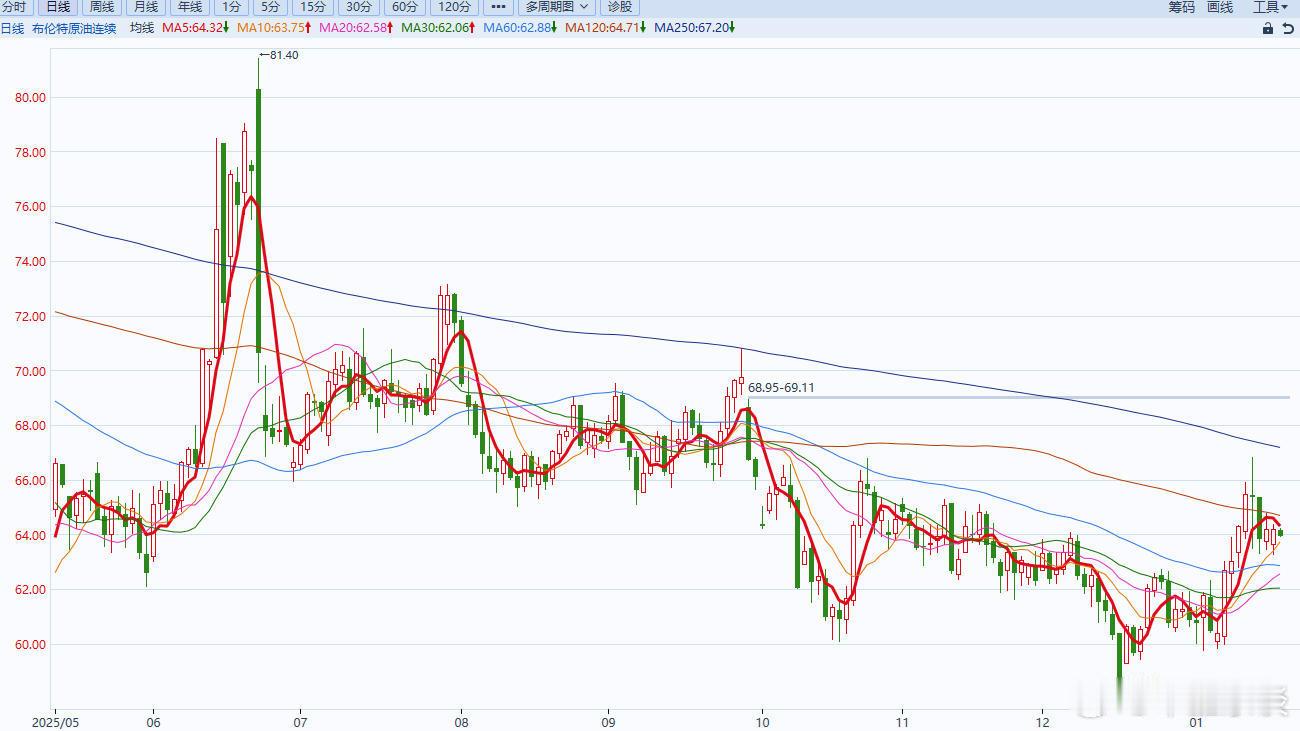Click the 80.00 price axis label
The width and height of the screenshot is (1300, 731).
tap(31, 98)
